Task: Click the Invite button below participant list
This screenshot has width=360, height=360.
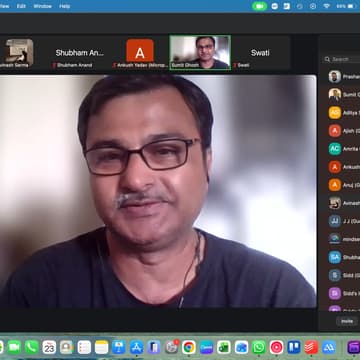Action: tap(347, 321)
